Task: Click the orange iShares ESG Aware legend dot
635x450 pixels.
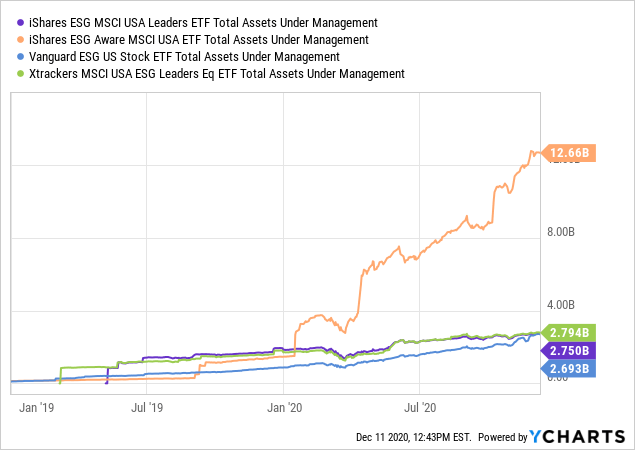Action: [x=21, y=40]
